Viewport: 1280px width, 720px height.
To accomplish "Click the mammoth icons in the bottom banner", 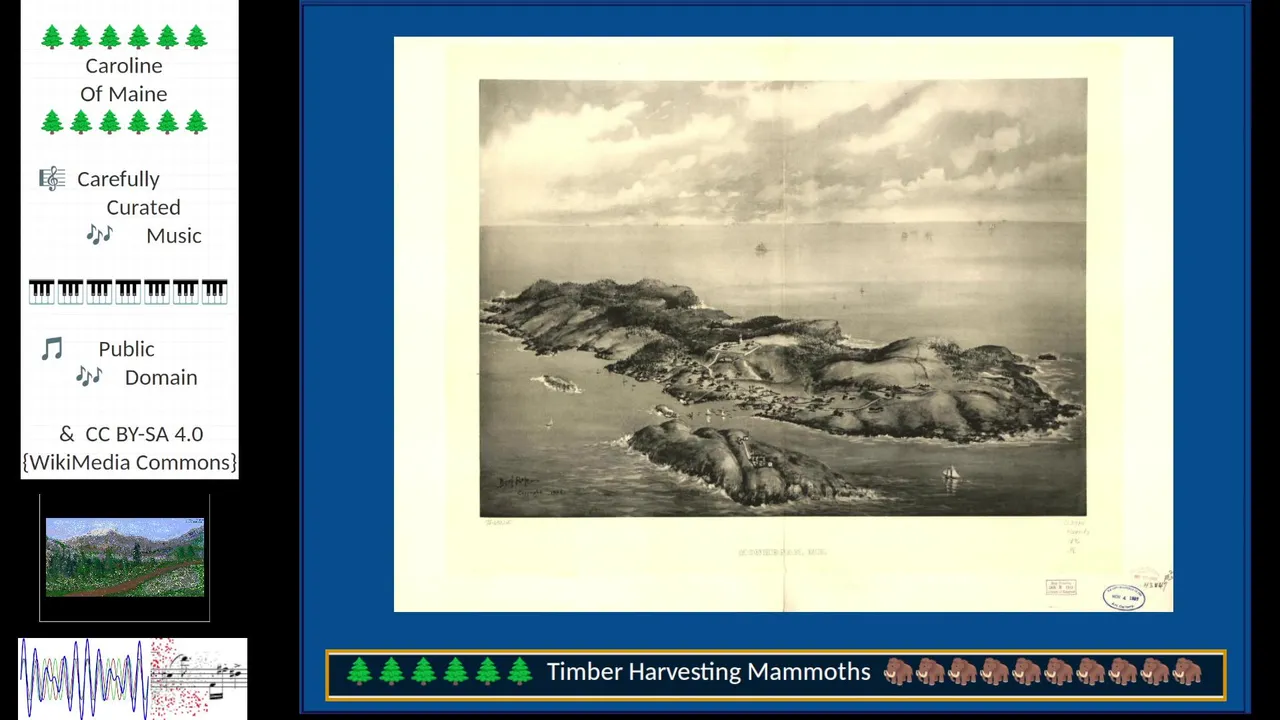I will [x=1043, y=672].
